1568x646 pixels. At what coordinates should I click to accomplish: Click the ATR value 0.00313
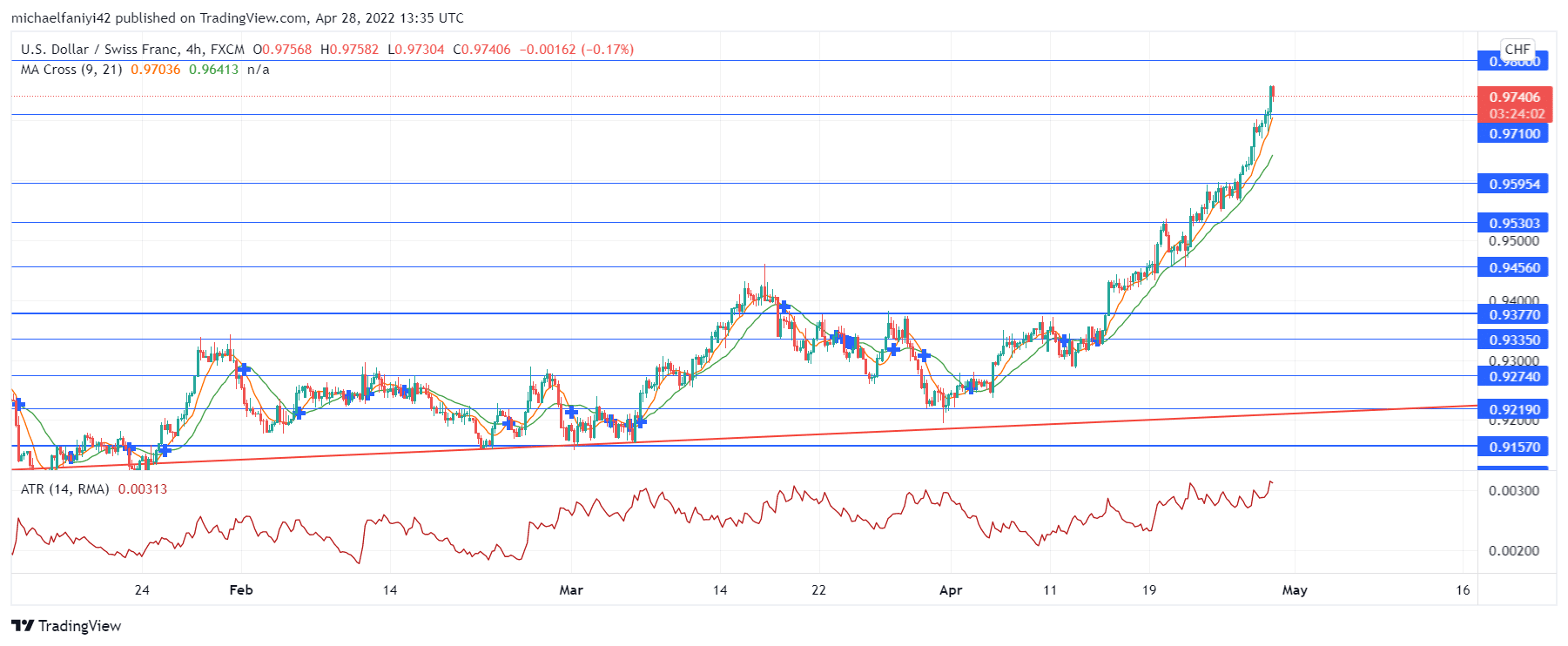tap(143, 489)
